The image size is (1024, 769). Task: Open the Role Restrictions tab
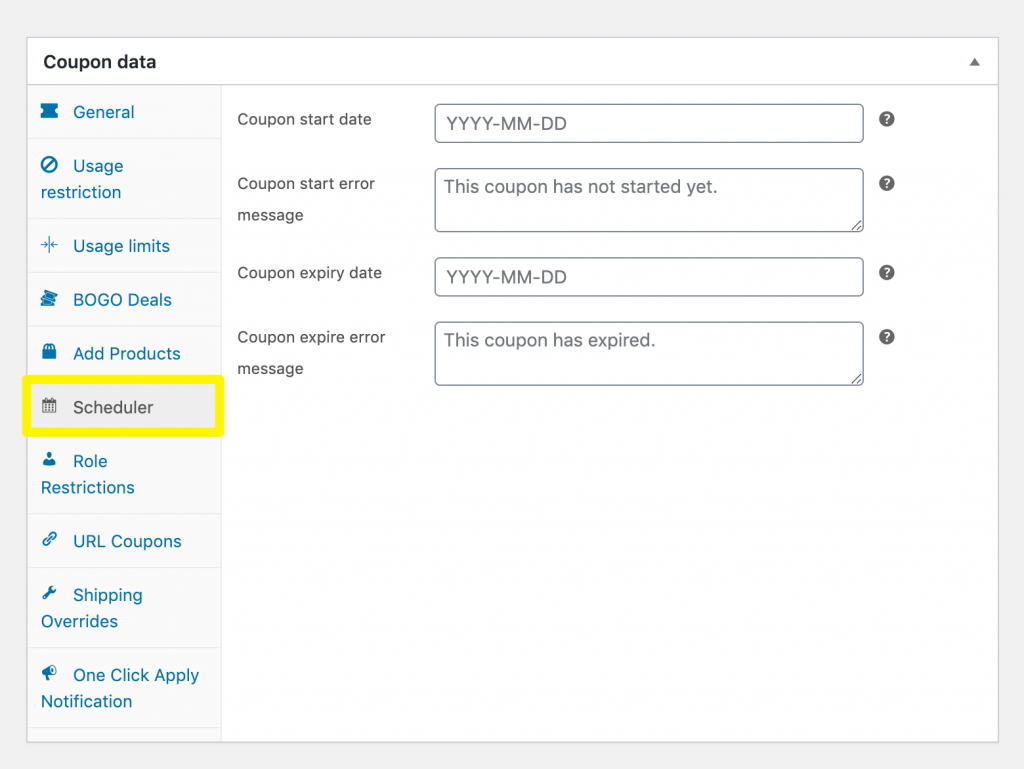click(x=124, y=474)
